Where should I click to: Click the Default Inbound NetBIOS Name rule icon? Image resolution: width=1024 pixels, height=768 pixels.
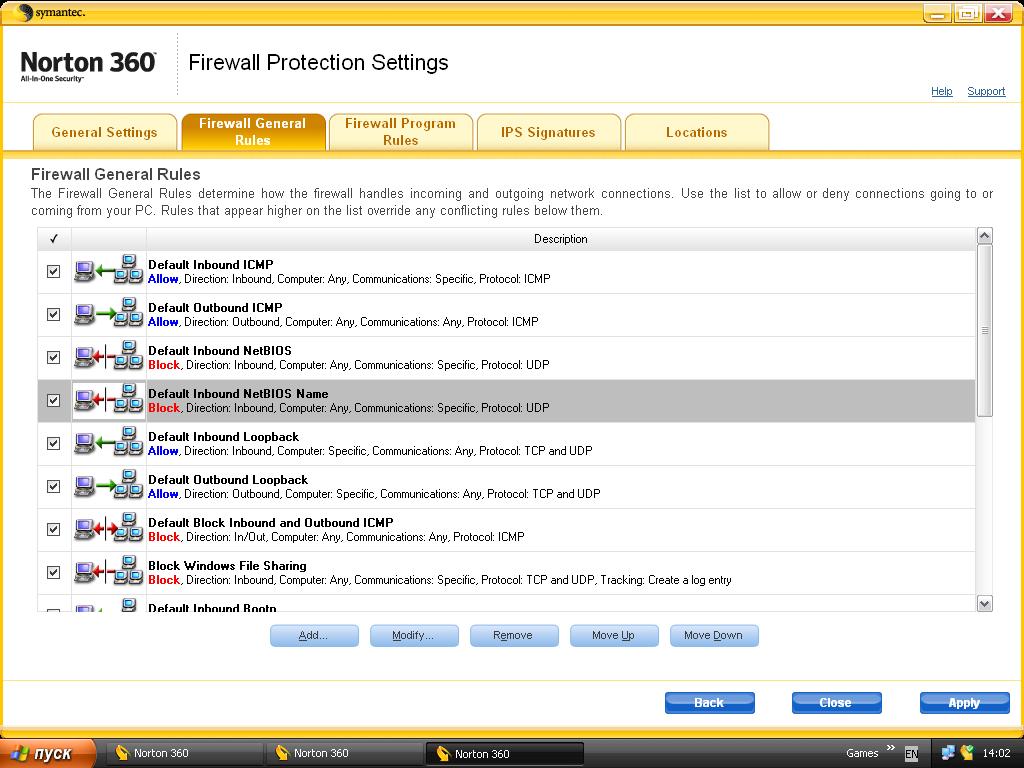point(108,398)
